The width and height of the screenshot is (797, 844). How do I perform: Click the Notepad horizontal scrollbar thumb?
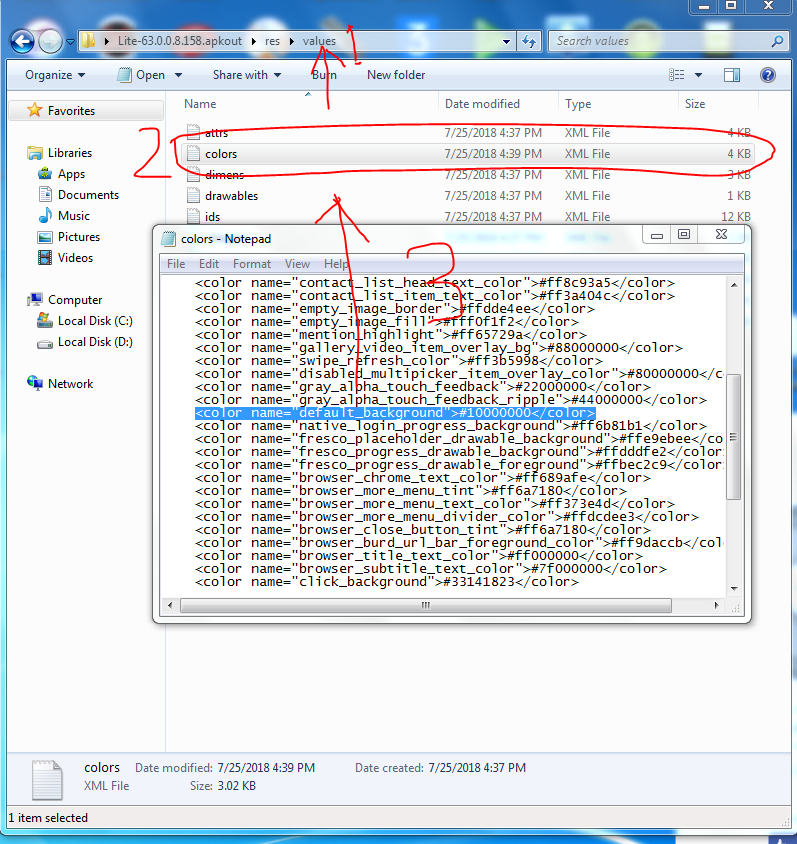pos(426,605)
